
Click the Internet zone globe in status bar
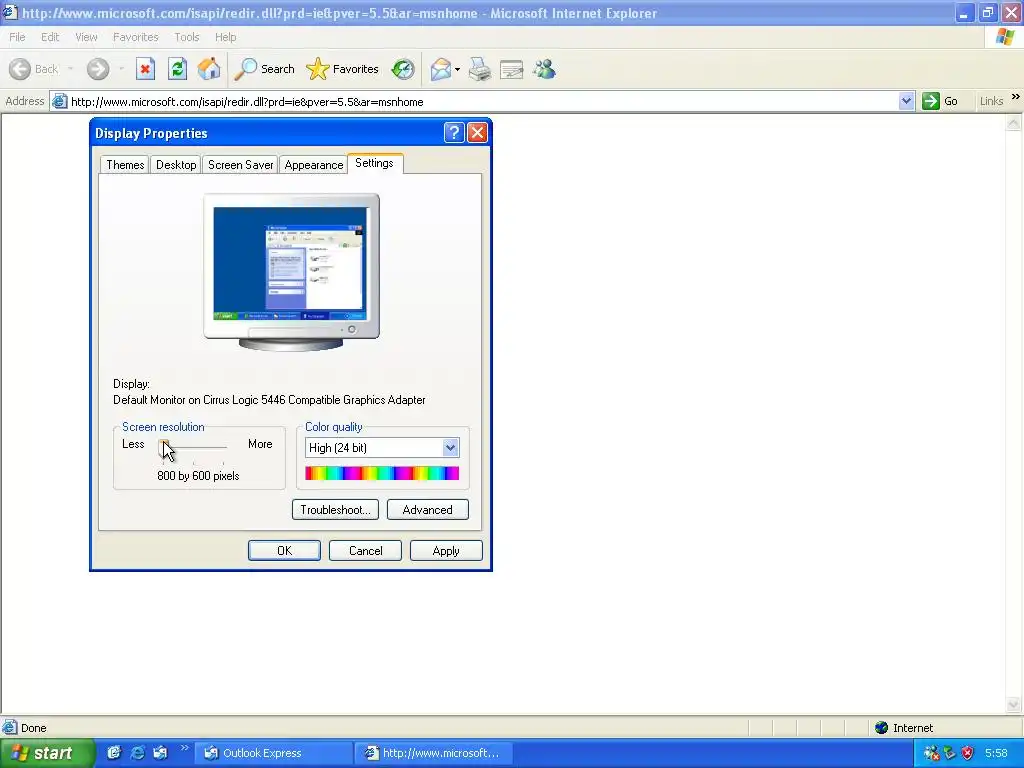(x=882, y=728)
